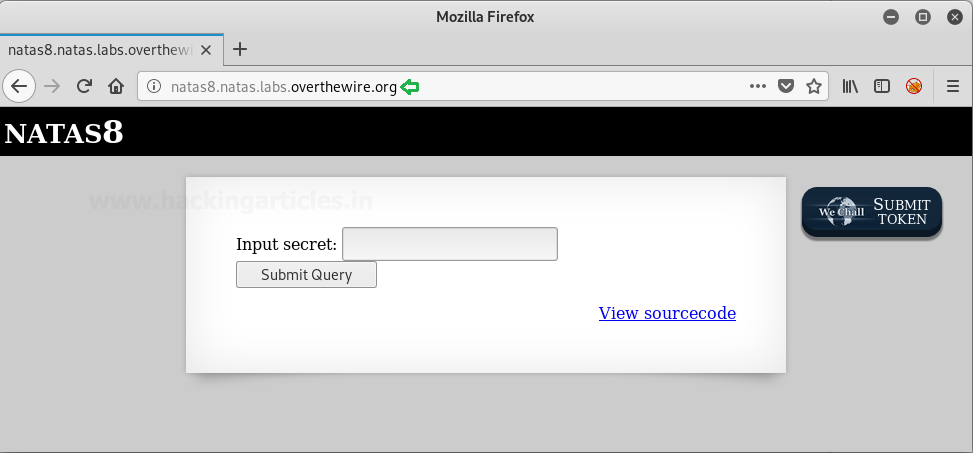Reload the current page
973x453 pixels.
click(84, 86)
